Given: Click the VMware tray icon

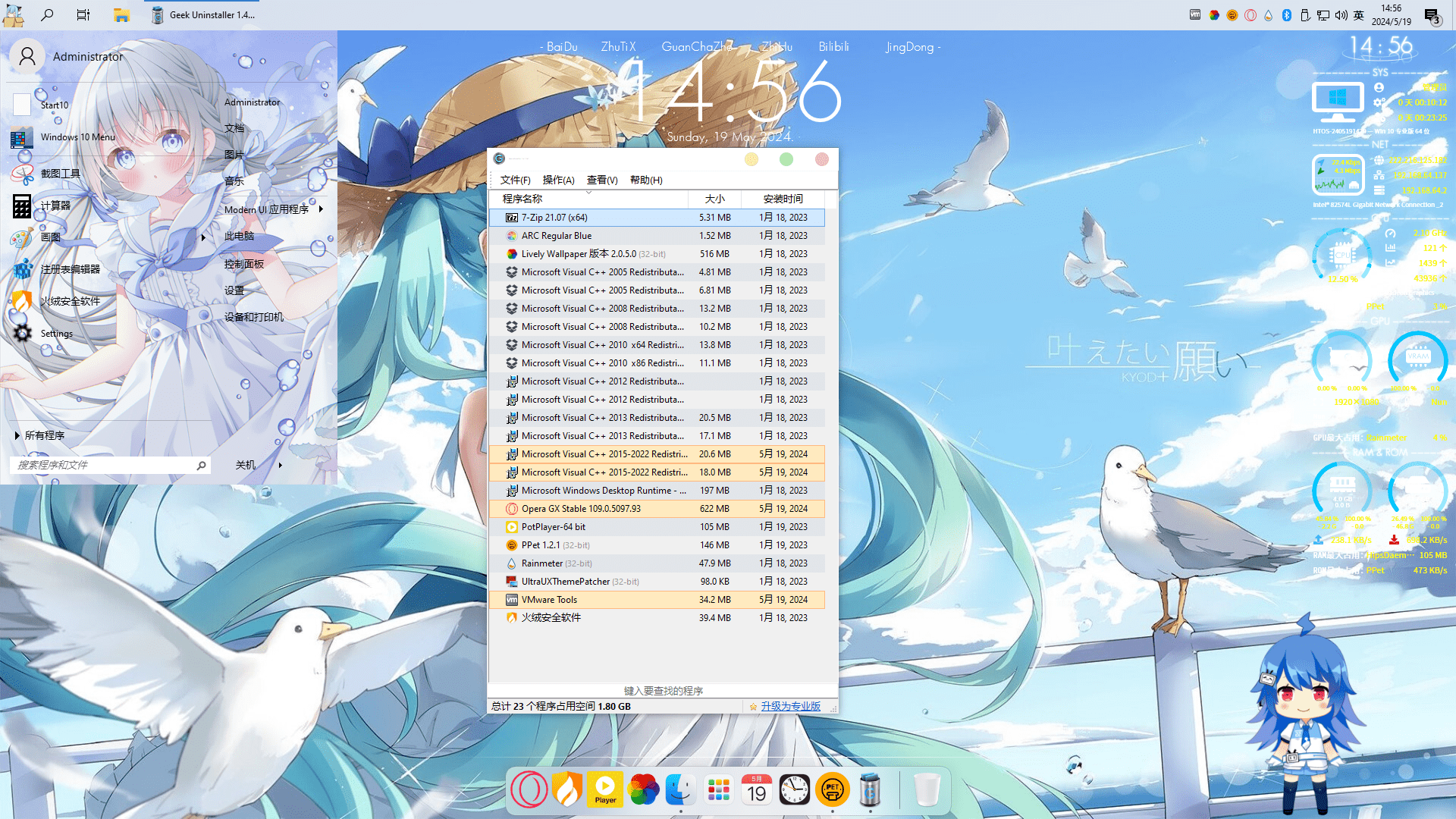Looking at the screenshot, I should point(1195,14).
